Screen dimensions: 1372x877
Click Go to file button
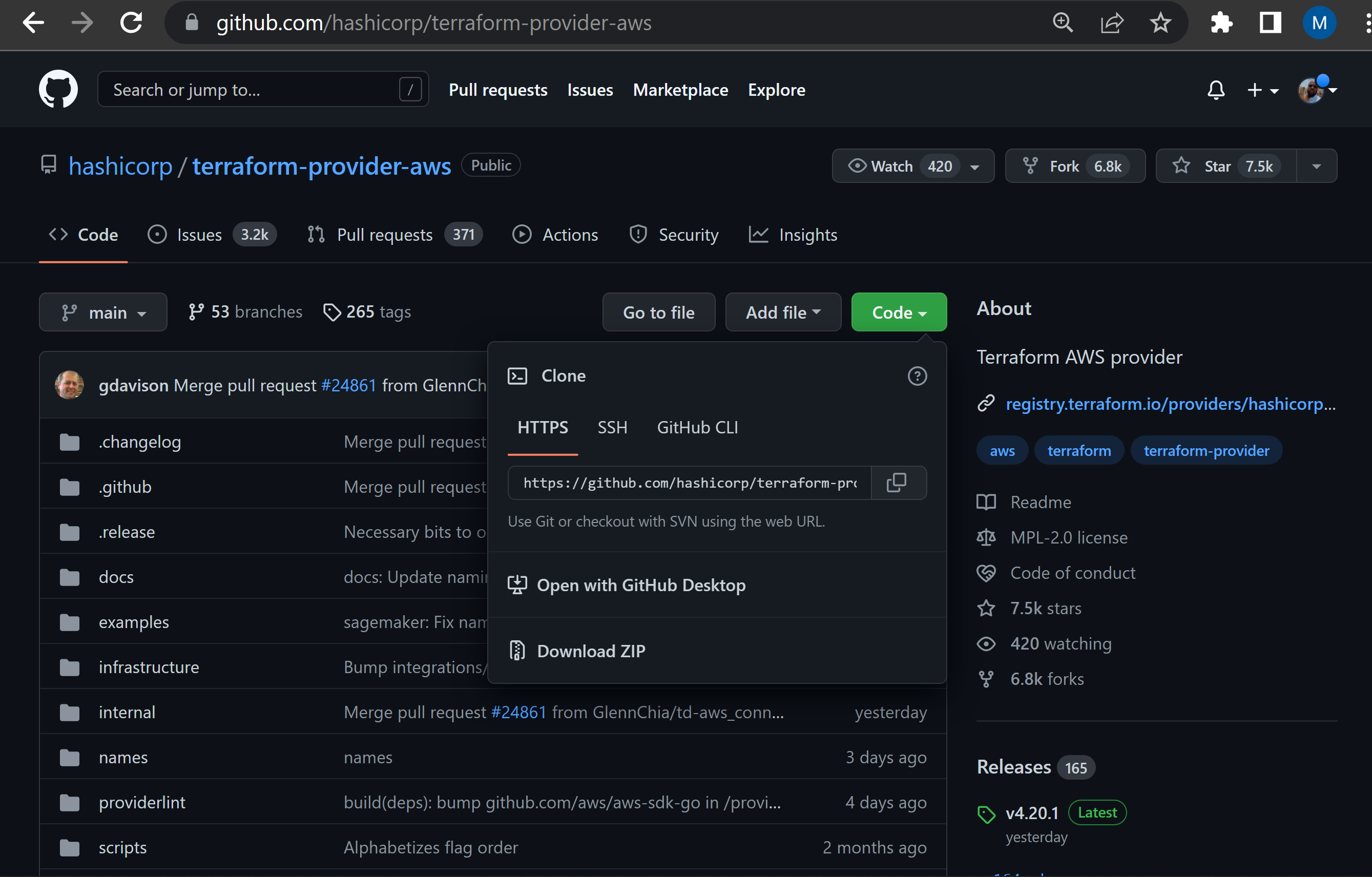tap(659, 312)
